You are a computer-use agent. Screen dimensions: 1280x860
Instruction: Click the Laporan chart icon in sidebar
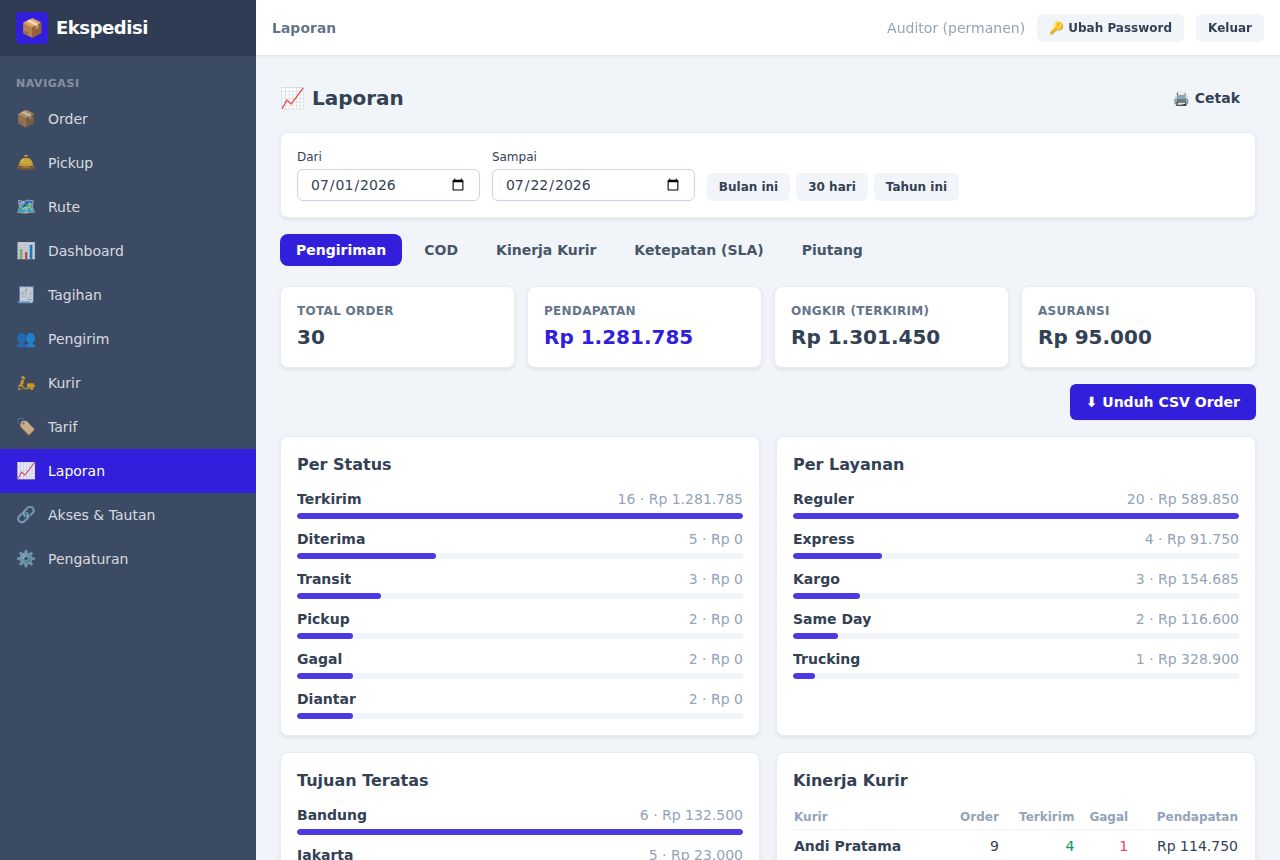click(x=26, y=471)
